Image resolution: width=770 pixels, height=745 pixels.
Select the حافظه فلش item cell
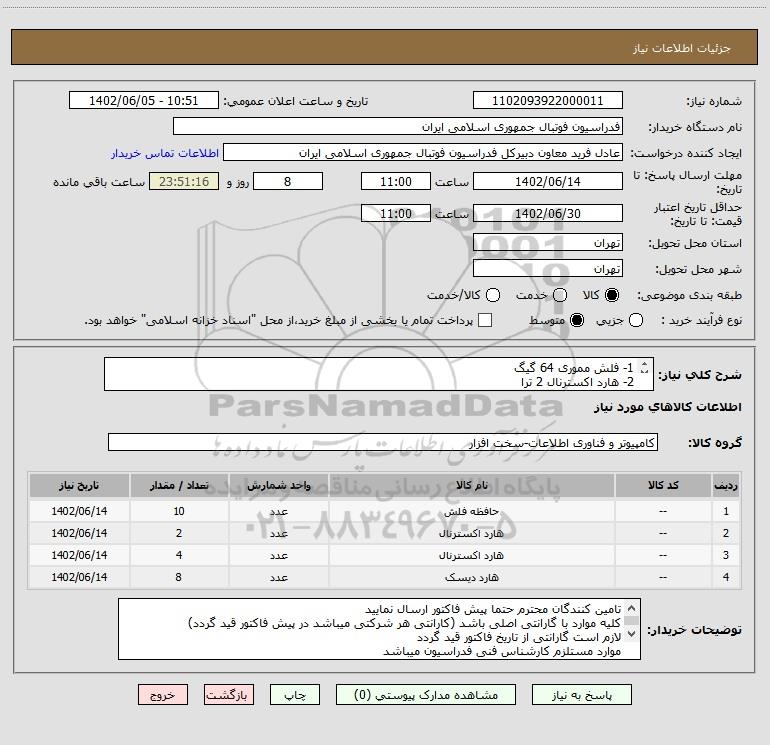471,511
